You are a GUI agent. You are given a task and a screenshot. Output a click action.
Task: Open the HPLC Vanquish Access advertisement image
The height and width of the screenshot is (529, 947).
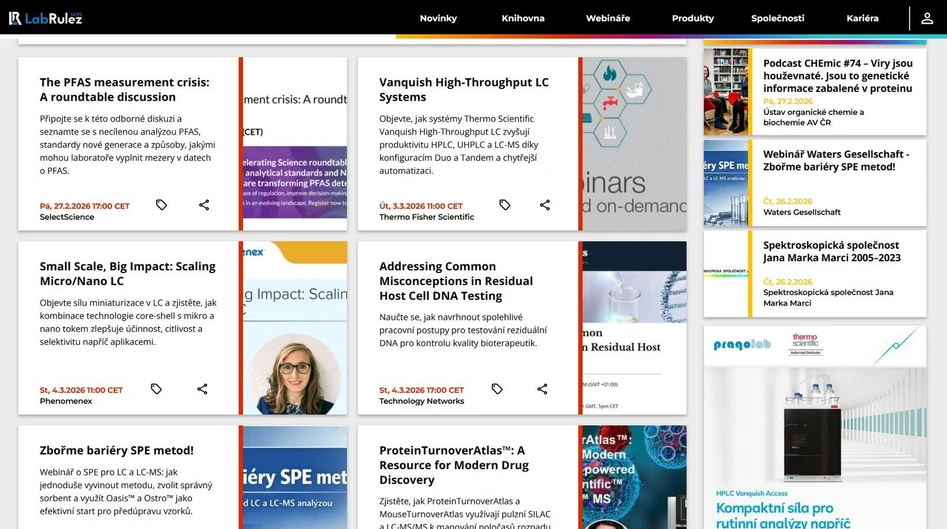tap(814, 427)
